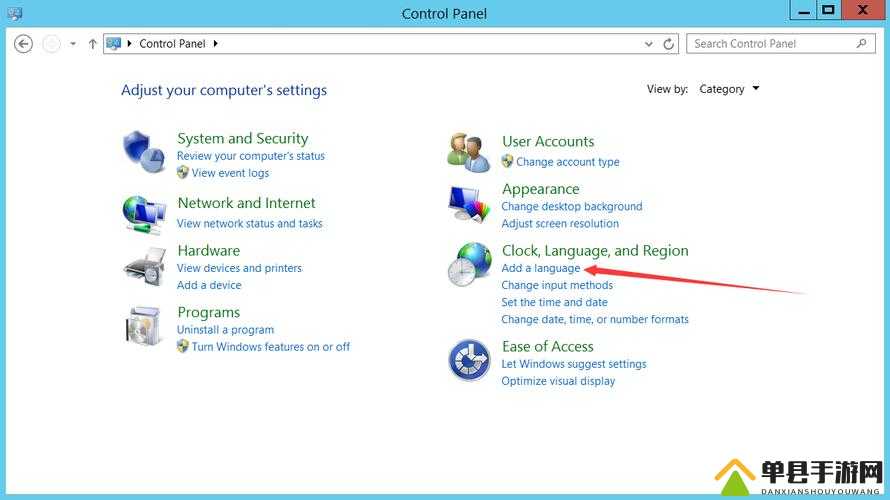Click Change date, time, or number formats
This screenshot has width=890, height=500.
(x=594, y=320)
